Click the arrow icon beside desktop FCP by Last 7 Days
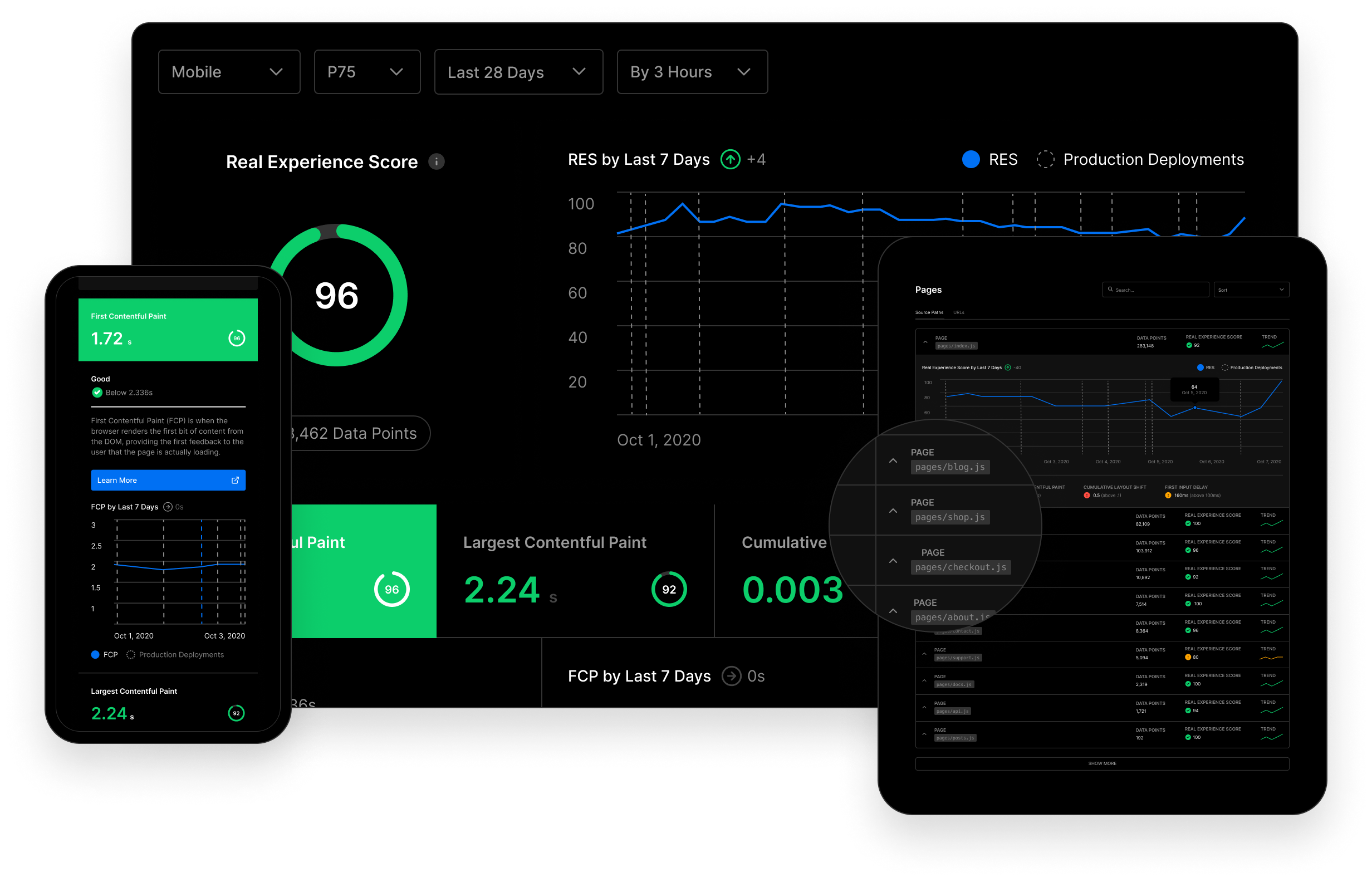 click(x=731, y=677)
